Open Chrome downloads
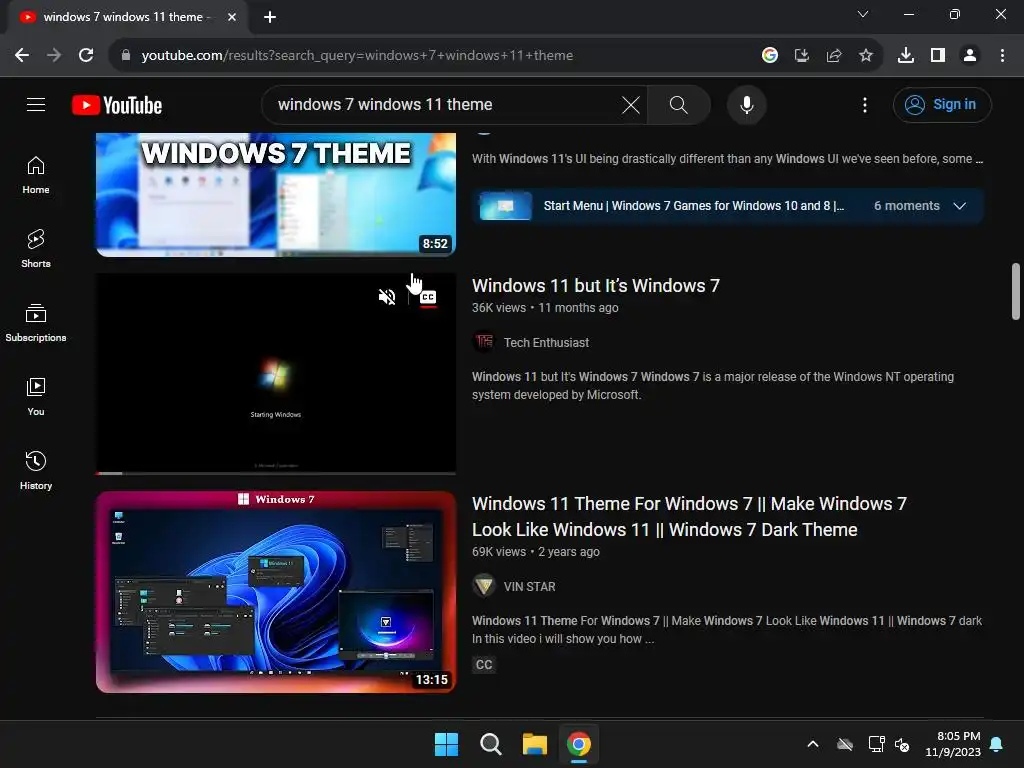Viewport: 1024px width, 768px height. tap(906, 56)
